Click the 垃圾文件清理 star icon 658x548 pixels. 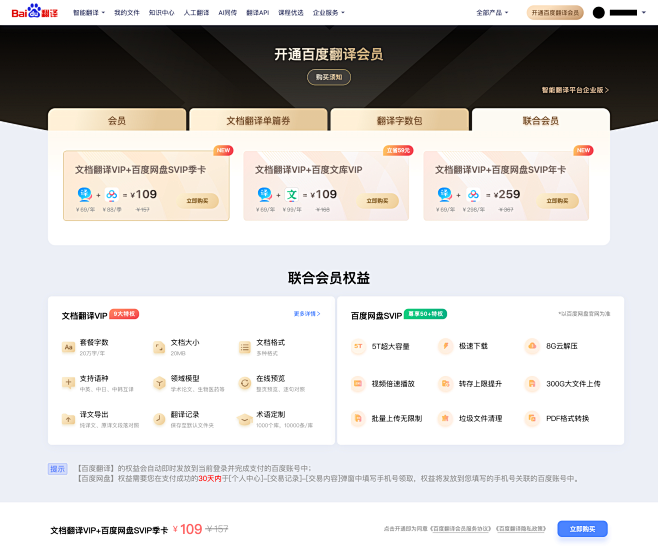445,418
